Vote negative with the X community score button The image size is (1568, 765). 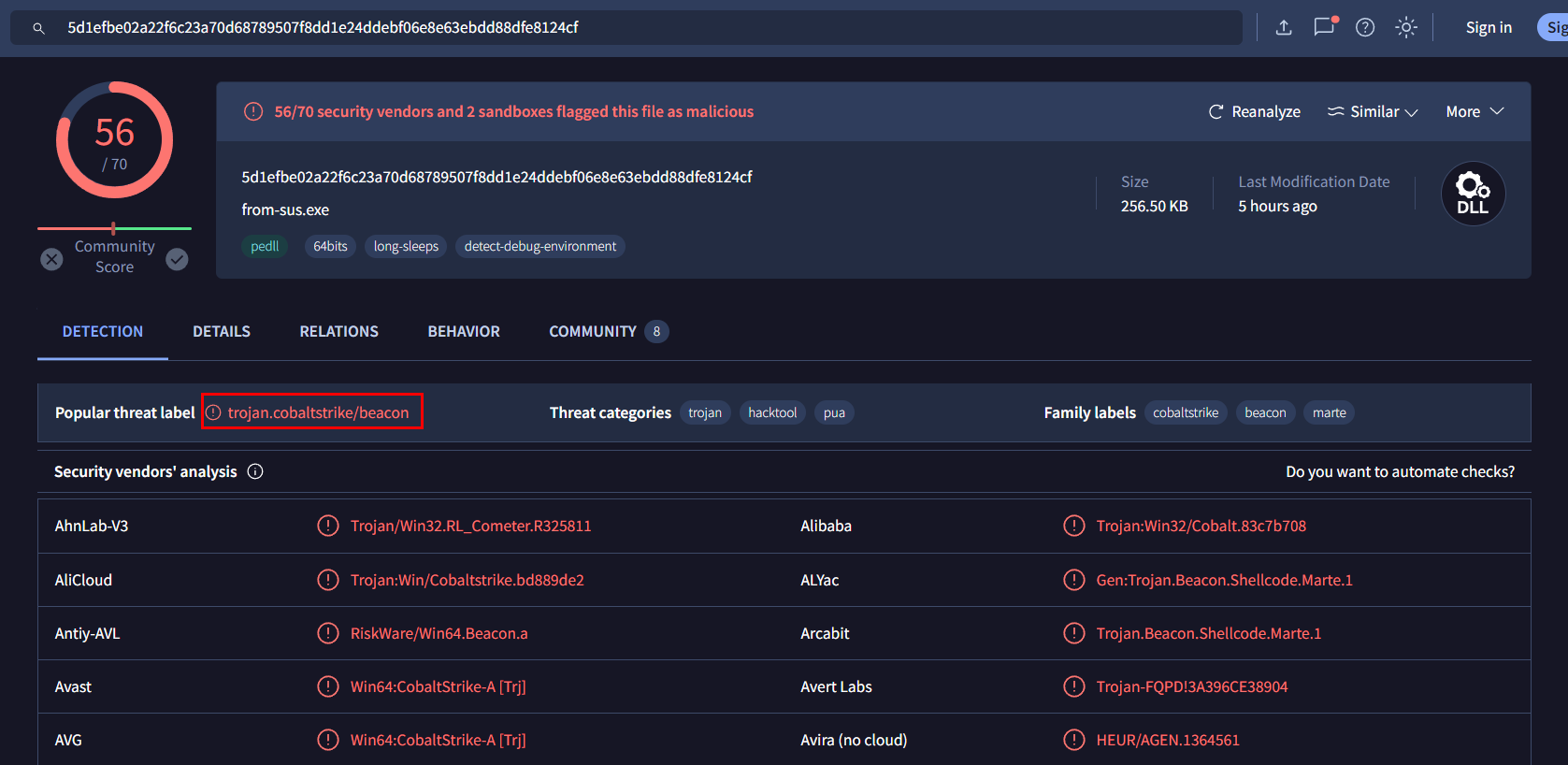(x=52, y=259)
